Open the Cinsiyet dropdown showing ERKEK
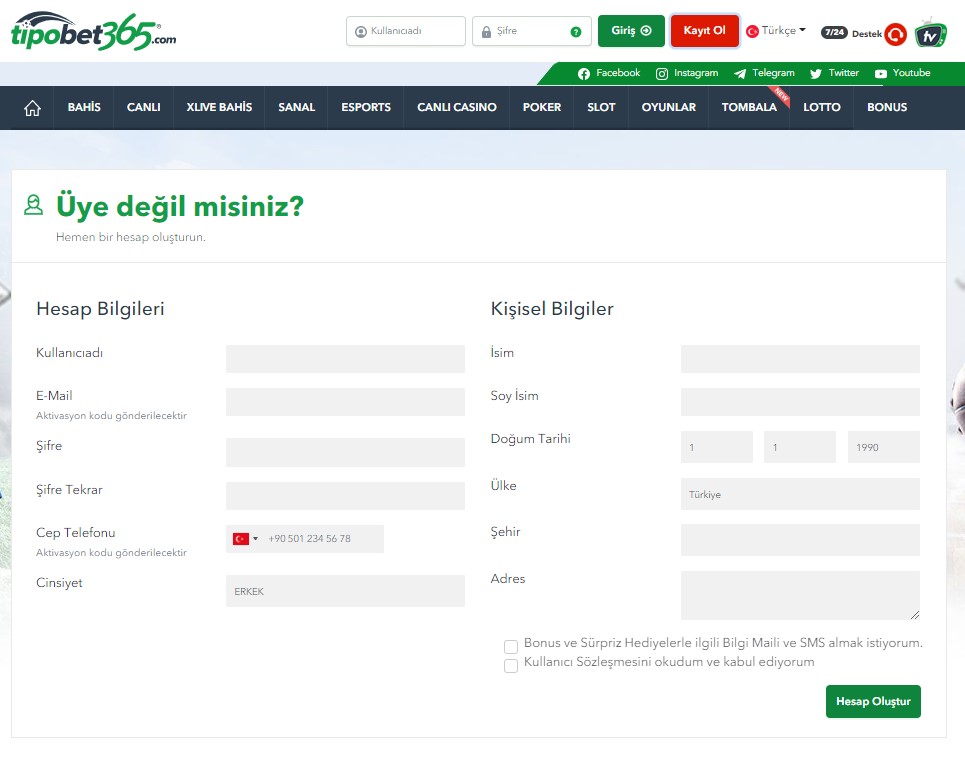Viewport: 965px width, 765px height. [345, 591]
